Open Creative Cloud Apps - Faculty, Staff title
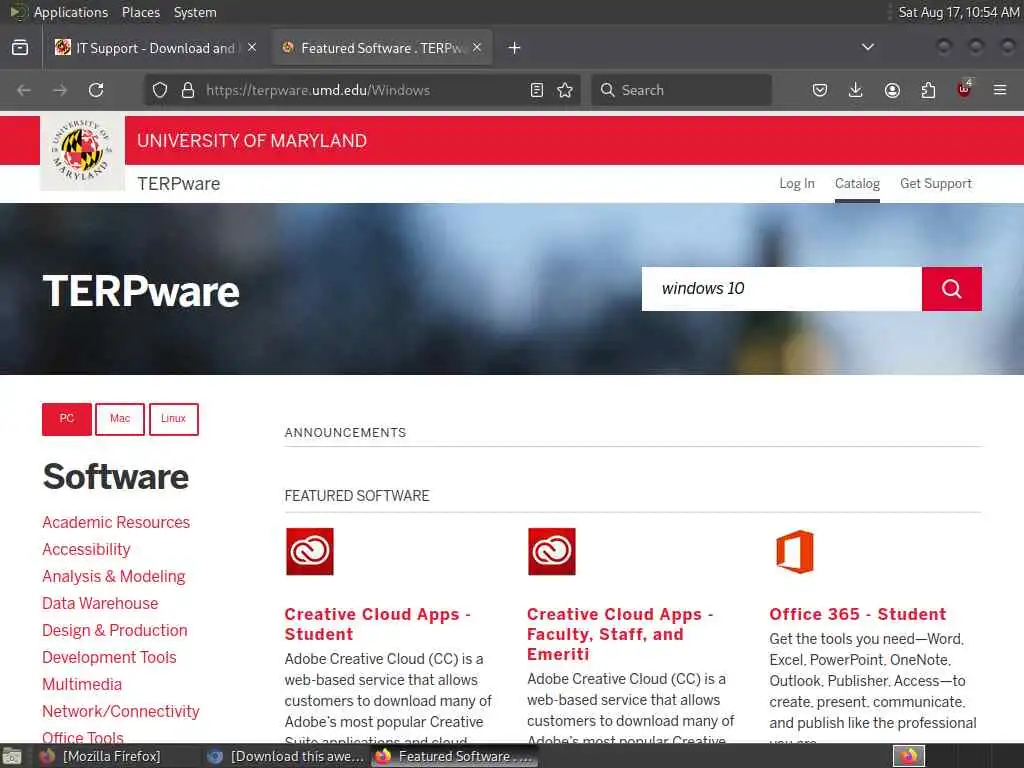1024x768 pixels. coord(620,634)
